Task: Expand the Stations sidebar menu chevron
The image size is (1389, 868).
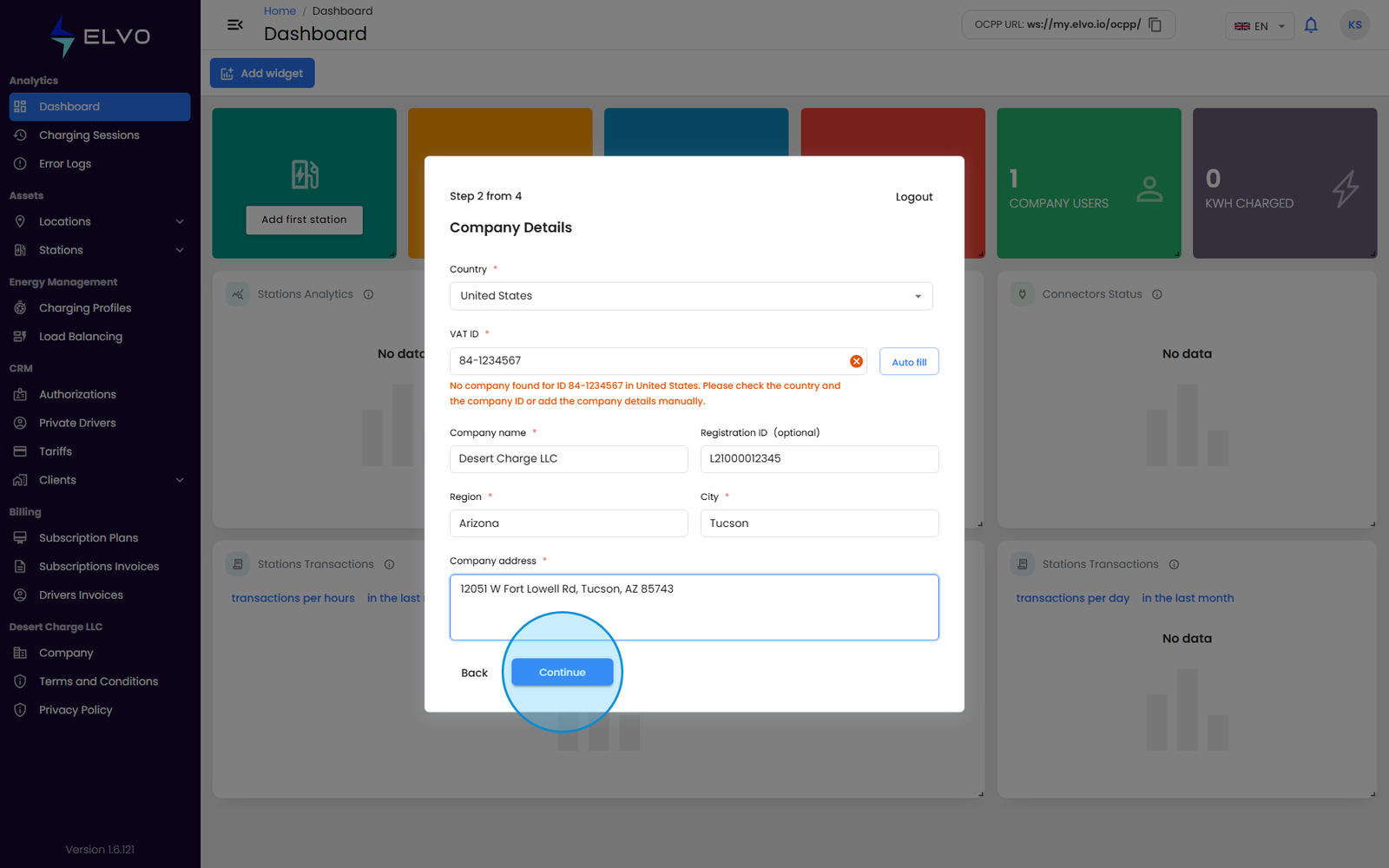Action: pos(180,251)
